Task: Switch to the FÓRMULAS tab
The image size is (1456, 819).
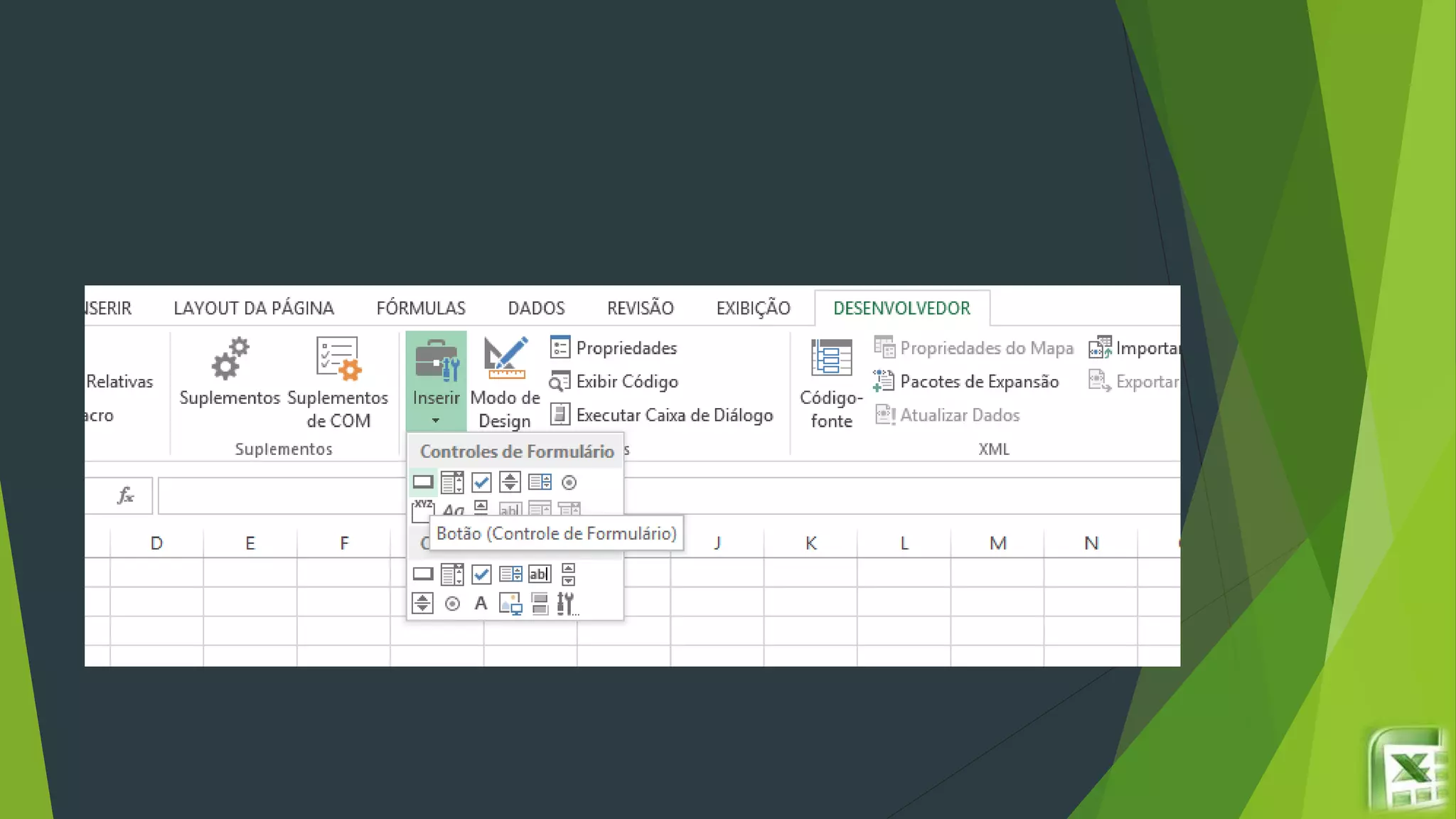Action: [x=421, y=308]
